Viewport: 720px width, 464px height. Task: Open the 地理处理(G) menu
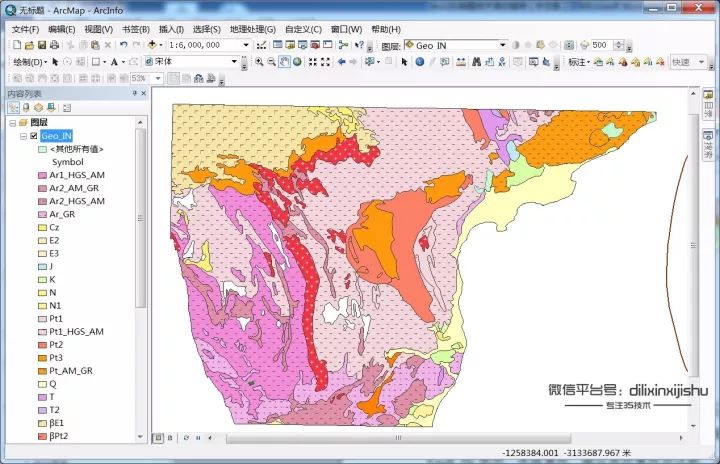[253, 29]
